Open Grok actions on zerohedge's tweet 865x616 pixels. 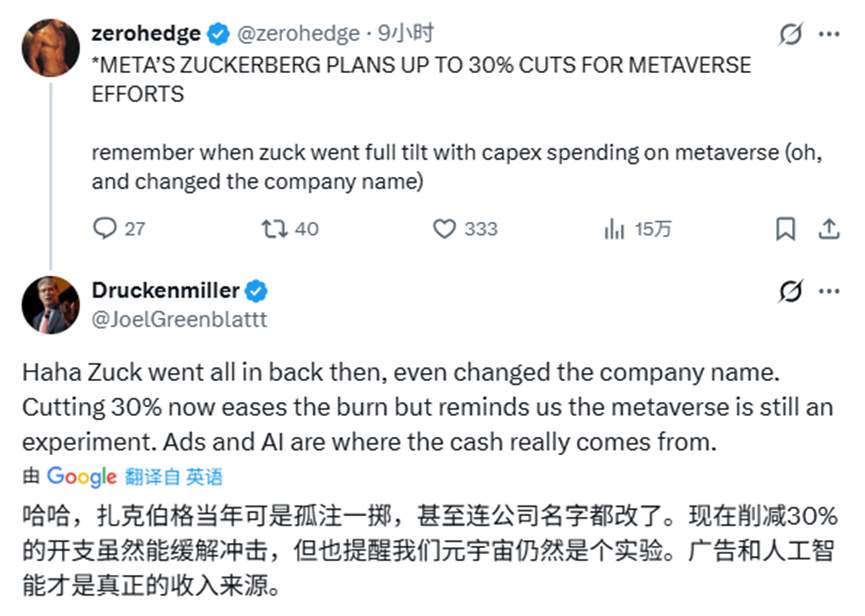click(x=790, y=33)
